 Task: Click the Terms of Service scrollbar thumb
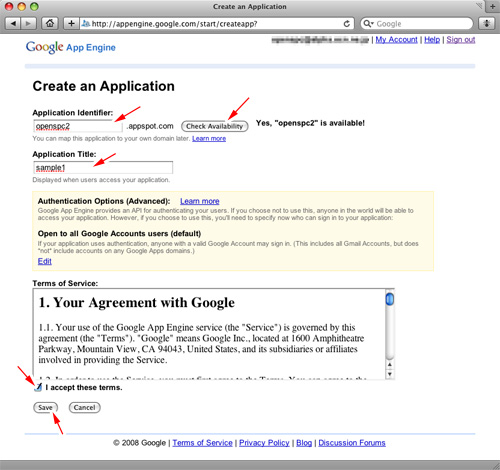click(x=389, y=299)
